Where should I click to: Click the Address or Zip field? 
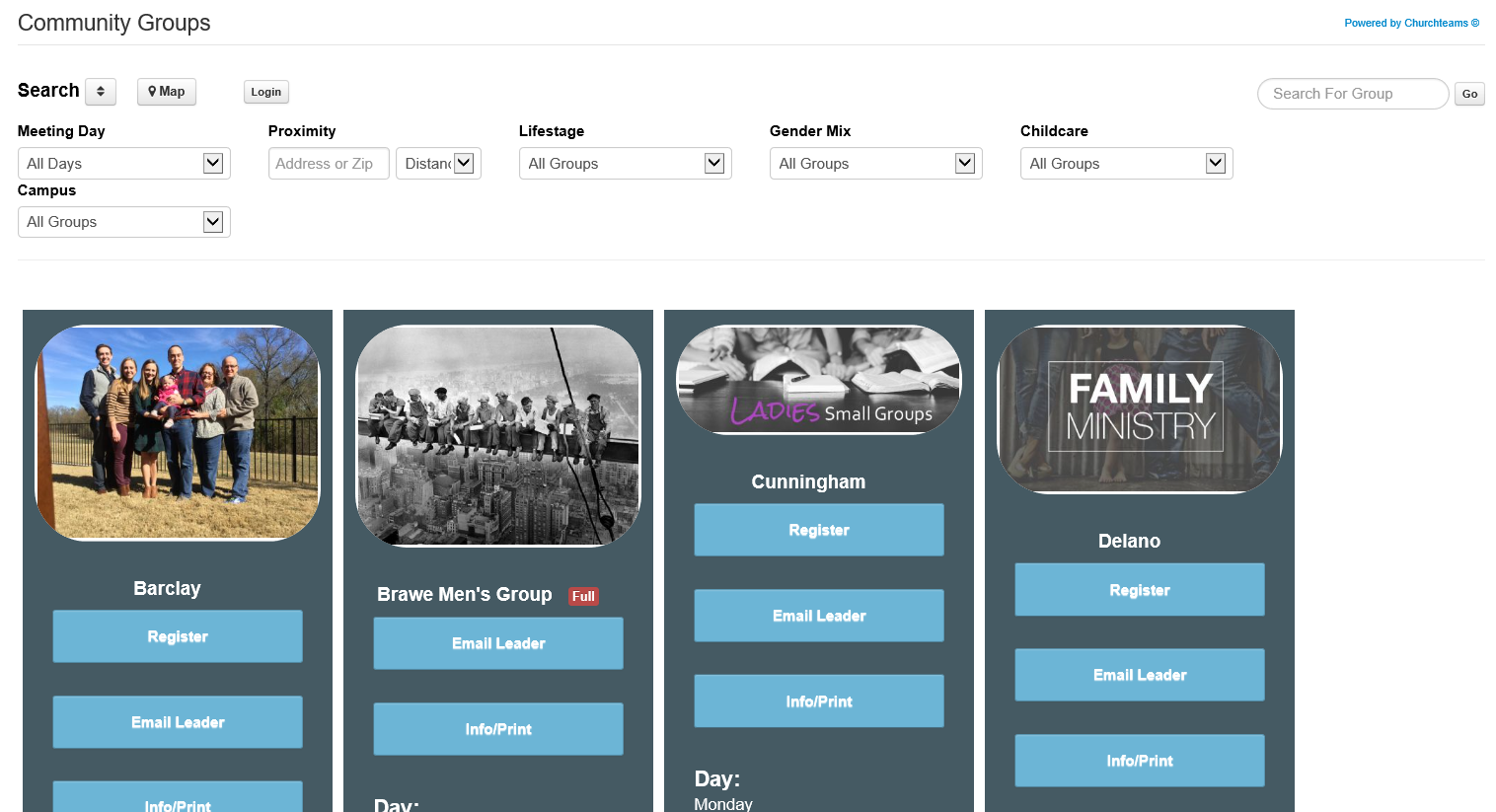tap(329, 164)
